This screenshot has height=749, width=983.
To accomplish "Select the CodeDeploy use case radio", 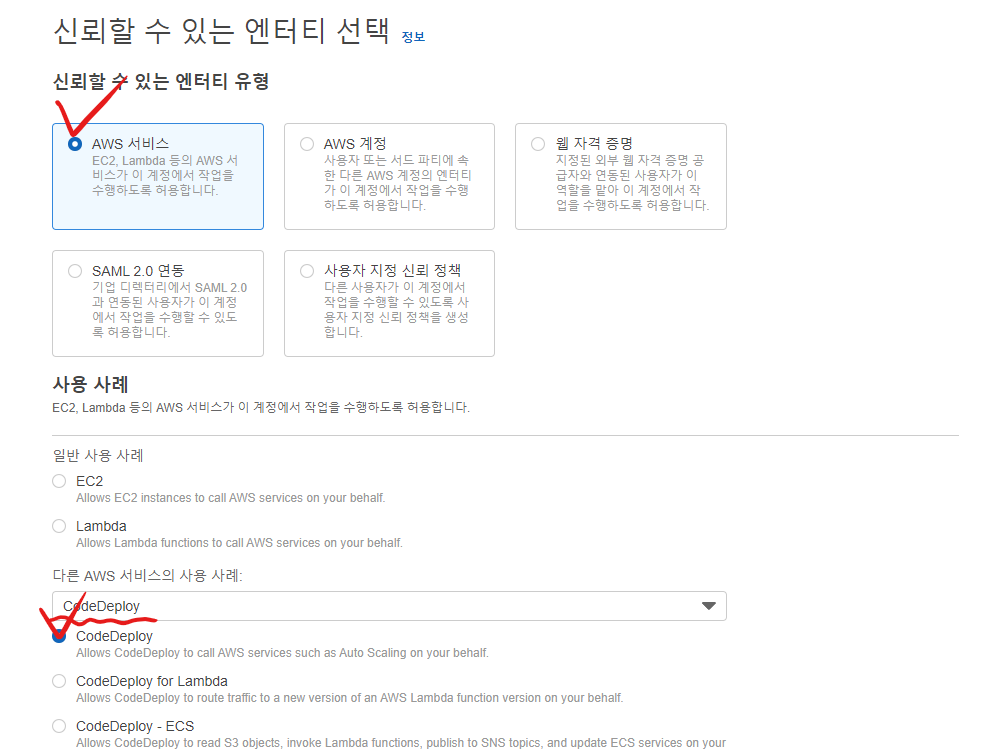I will tap(59, 636).
